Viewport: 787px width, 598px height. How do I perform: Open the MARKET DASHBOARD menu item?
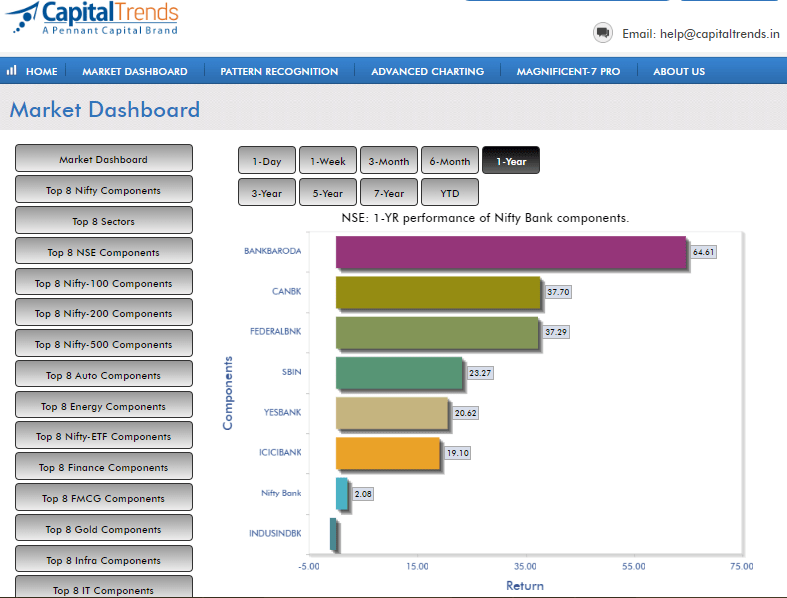(135, 71)
